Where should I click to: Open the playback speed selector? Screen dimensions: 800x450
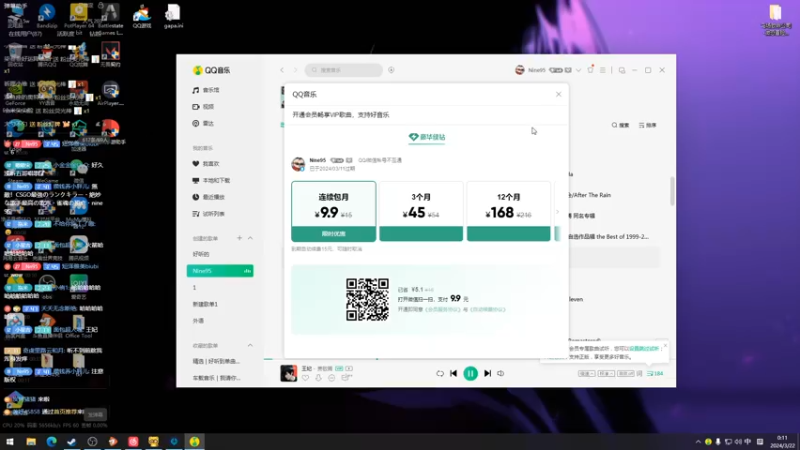tap(586, 373)
